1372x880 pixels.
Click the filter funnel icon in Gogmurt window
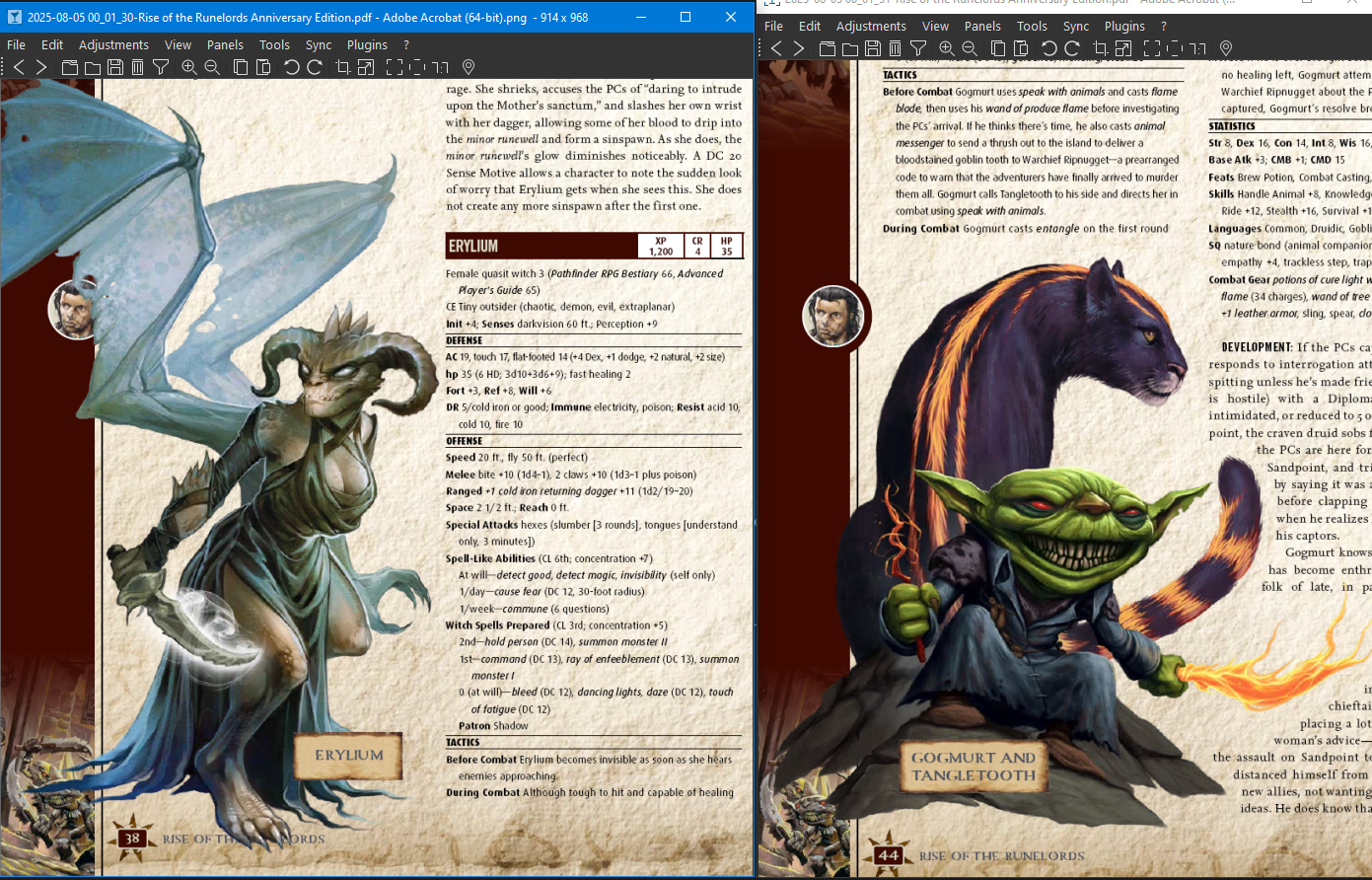coord(918,48)
